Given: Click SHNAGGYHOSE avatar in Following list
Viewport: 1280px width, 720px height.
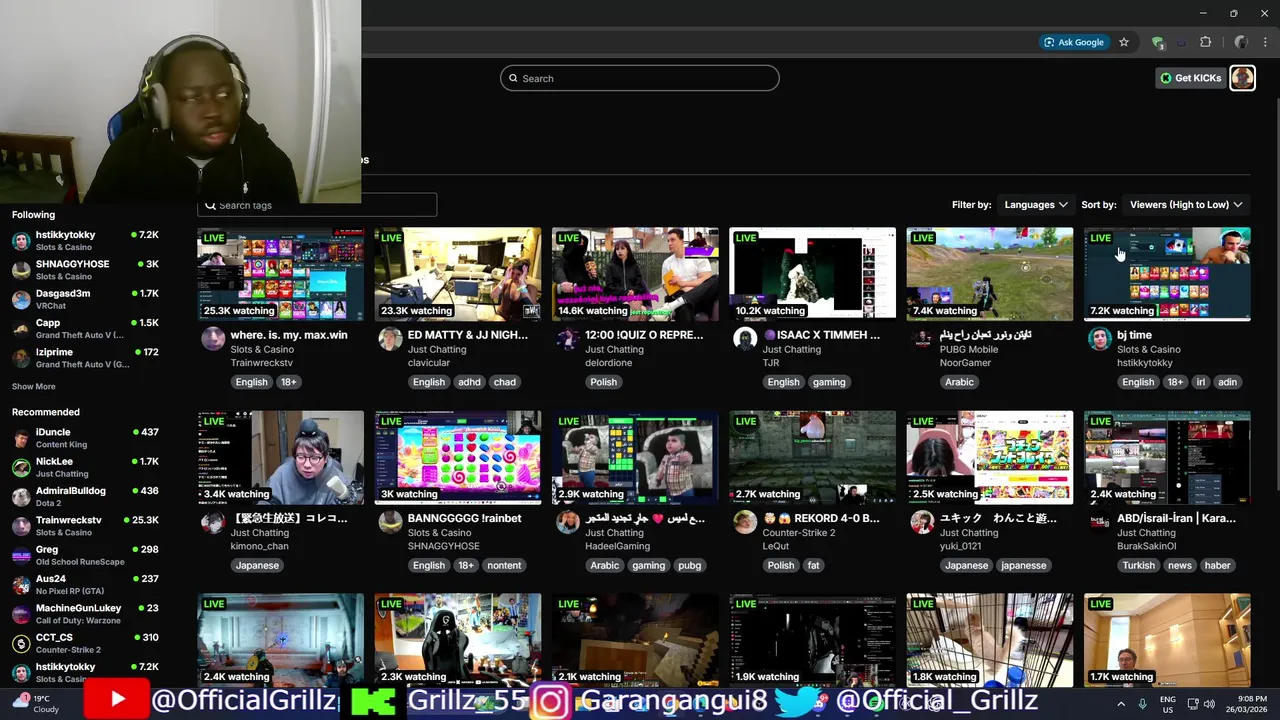Looking at the screenshot, I should pyautogui.click(x=21, y=270).
